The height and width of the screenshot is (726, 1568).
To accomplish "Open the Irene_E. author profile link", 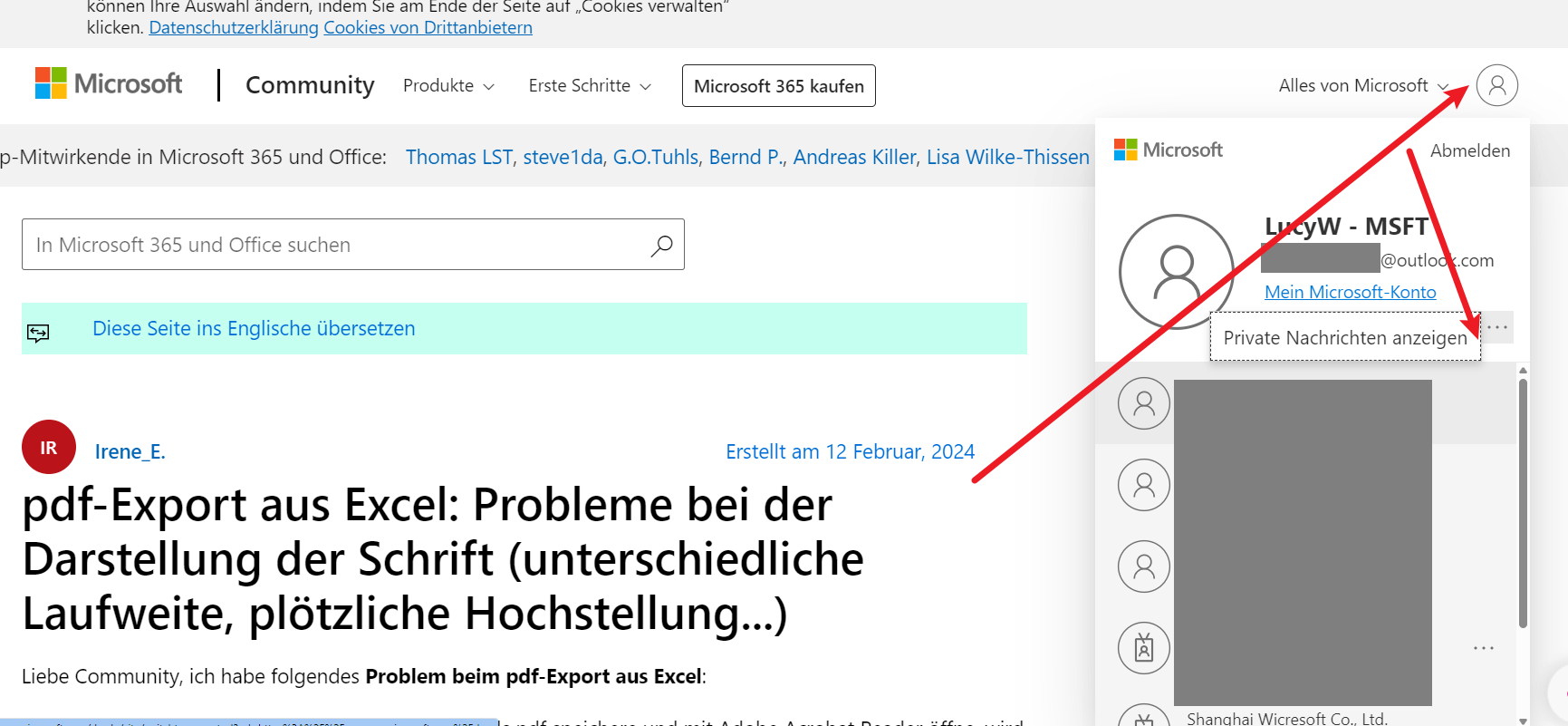I will (x=130, y=451).
